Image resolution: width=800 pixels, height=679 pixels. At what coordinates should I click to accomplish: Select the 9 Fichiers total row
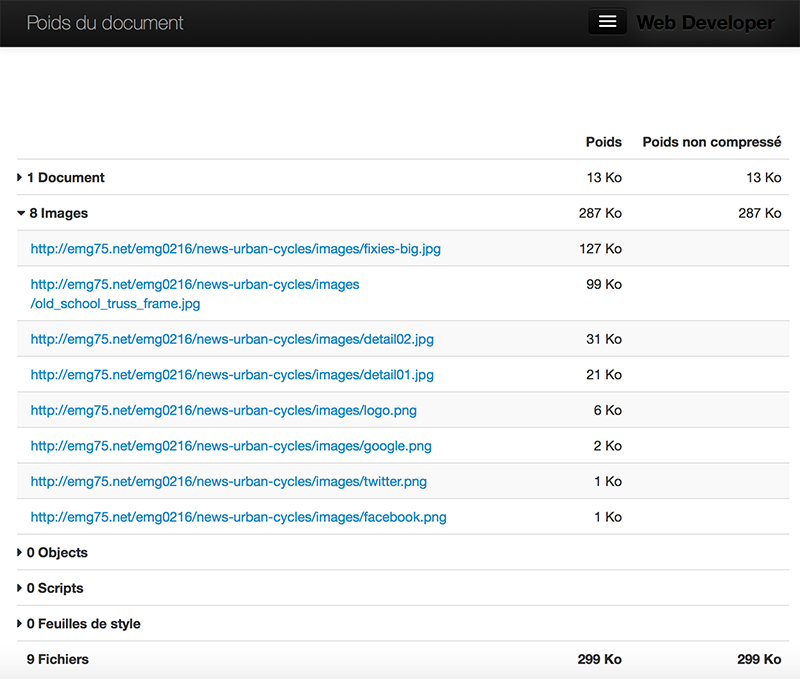[403, 660]
